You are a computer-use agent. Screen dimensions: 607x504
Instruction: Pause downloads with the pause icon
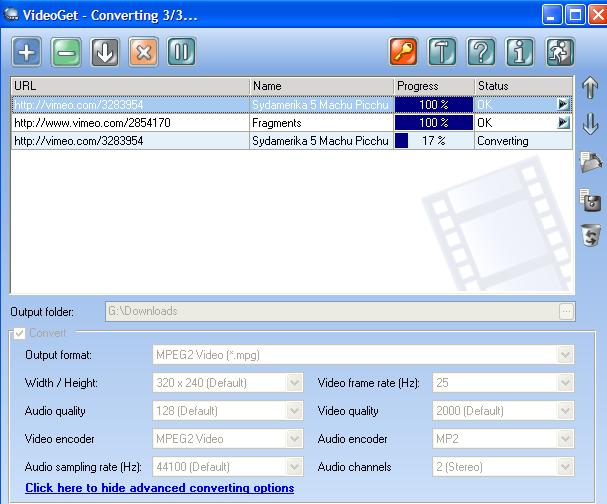click(182, 52)
